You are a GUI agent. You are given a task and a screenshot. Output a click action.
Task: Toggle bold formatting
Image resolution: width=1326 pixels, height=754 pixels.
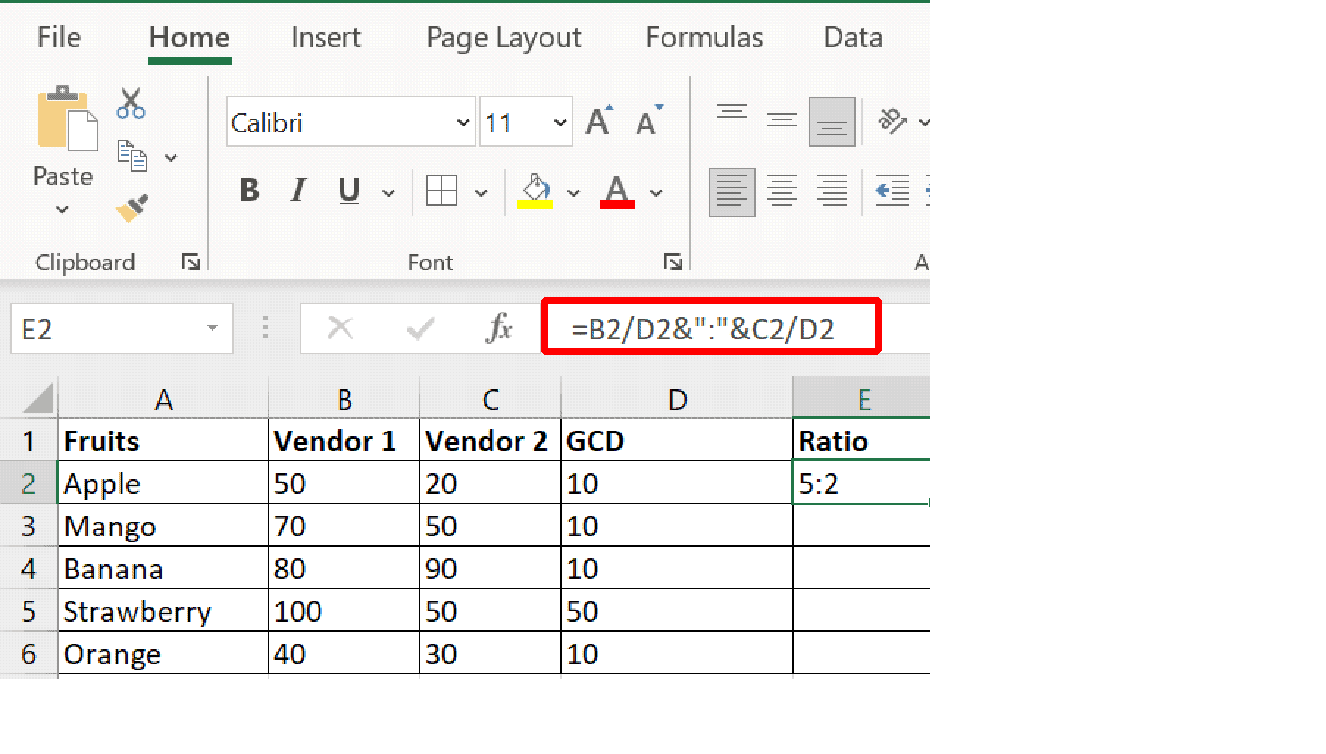(248, 191)
